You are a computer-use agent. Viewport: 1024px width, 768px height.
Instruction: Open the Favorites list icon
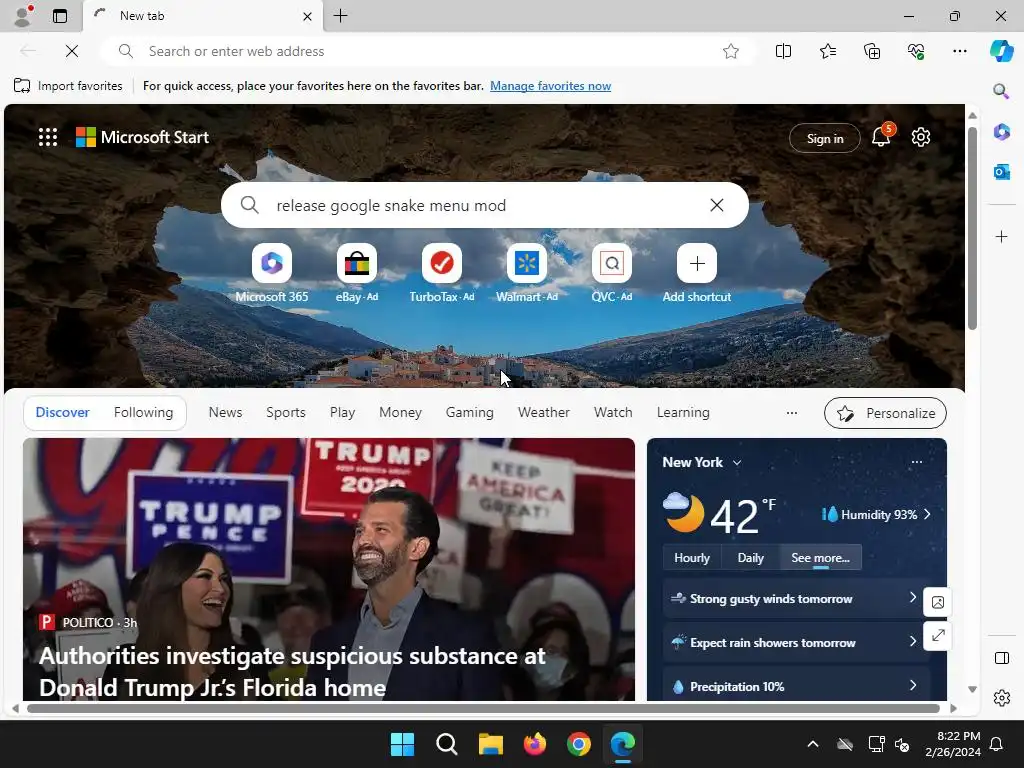(x=827, y=51)
